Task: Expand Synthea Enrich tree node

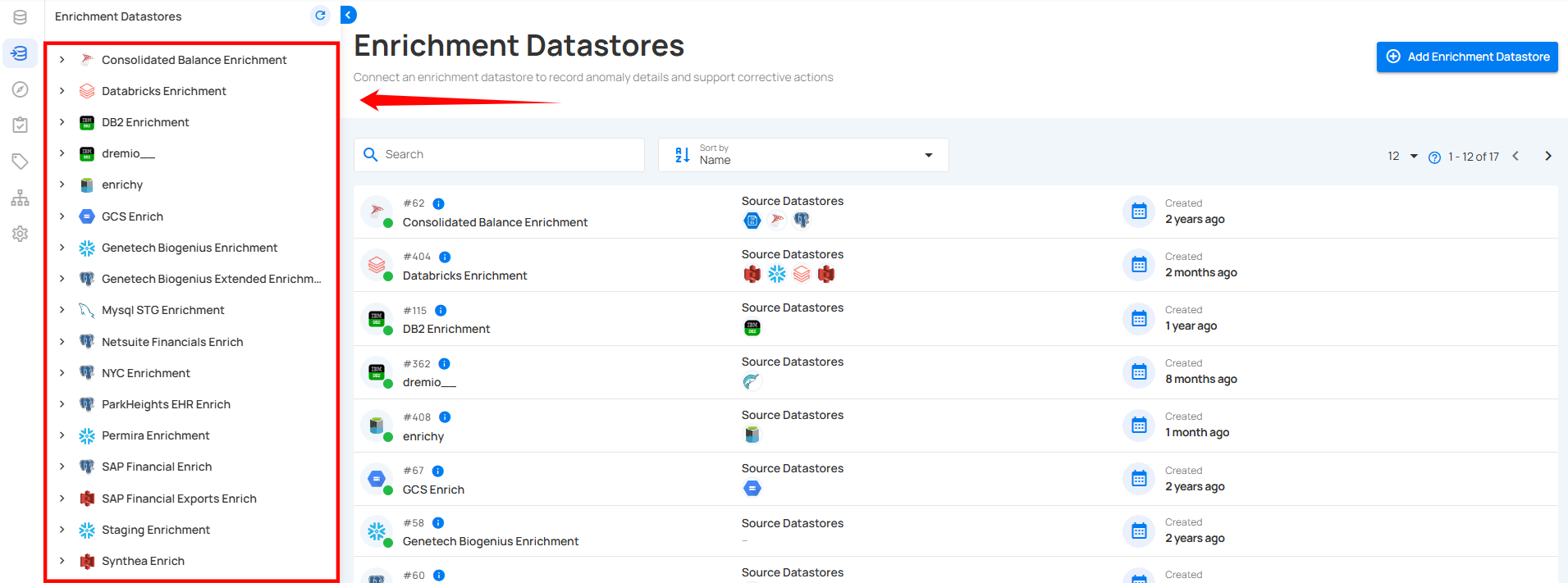Action: pyautogui.click(x=62, y=561)
